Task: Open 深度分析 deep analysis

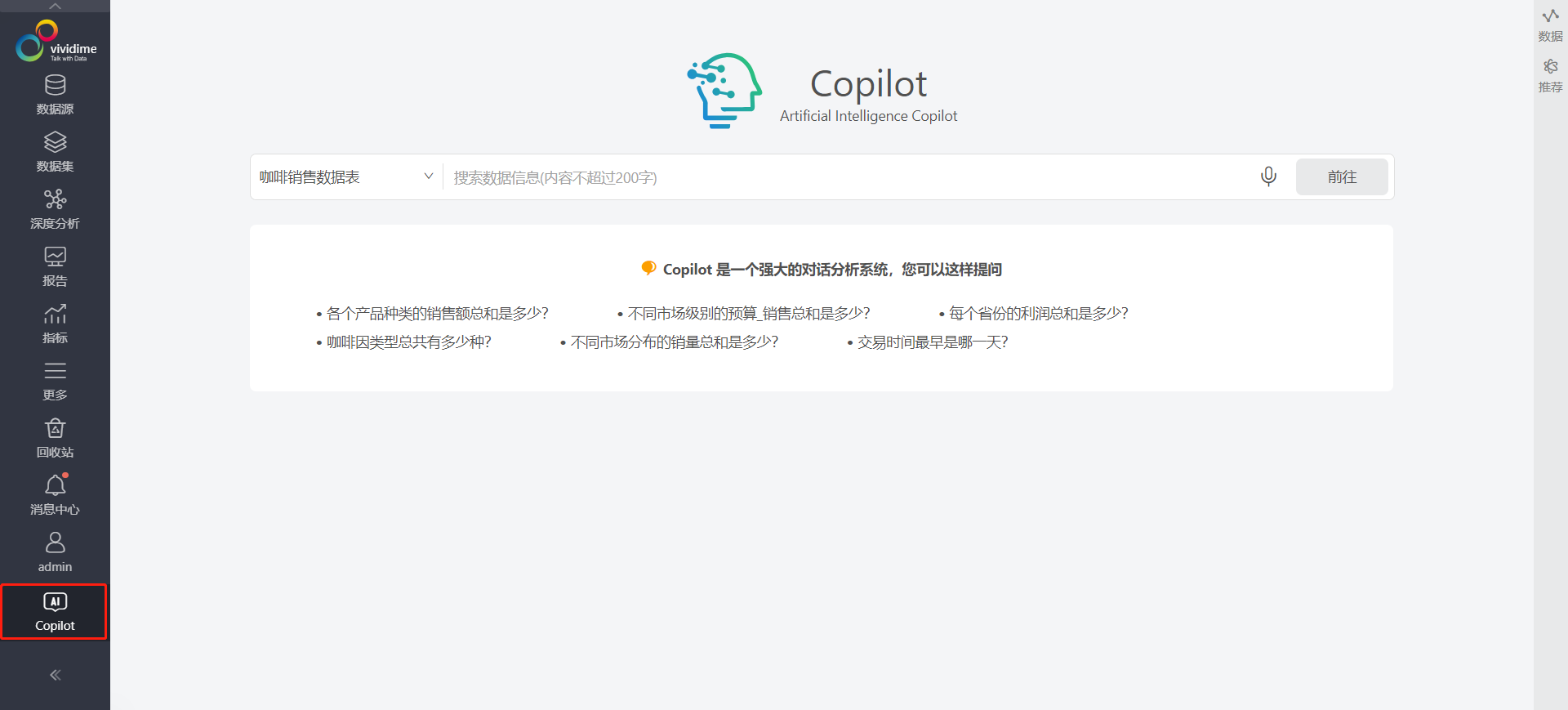Action: pyautogui.click(x=55, y=209)
